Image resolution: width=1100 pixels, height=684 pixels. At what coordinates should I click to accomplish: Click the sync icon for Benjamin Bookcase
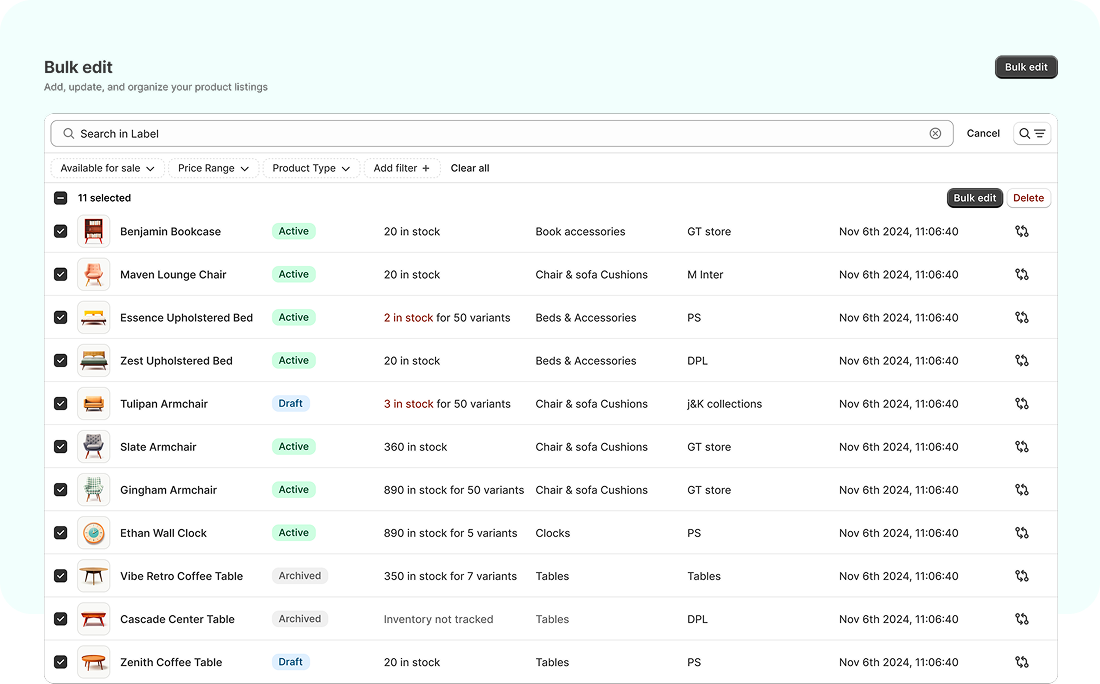tap(1021, 231)
